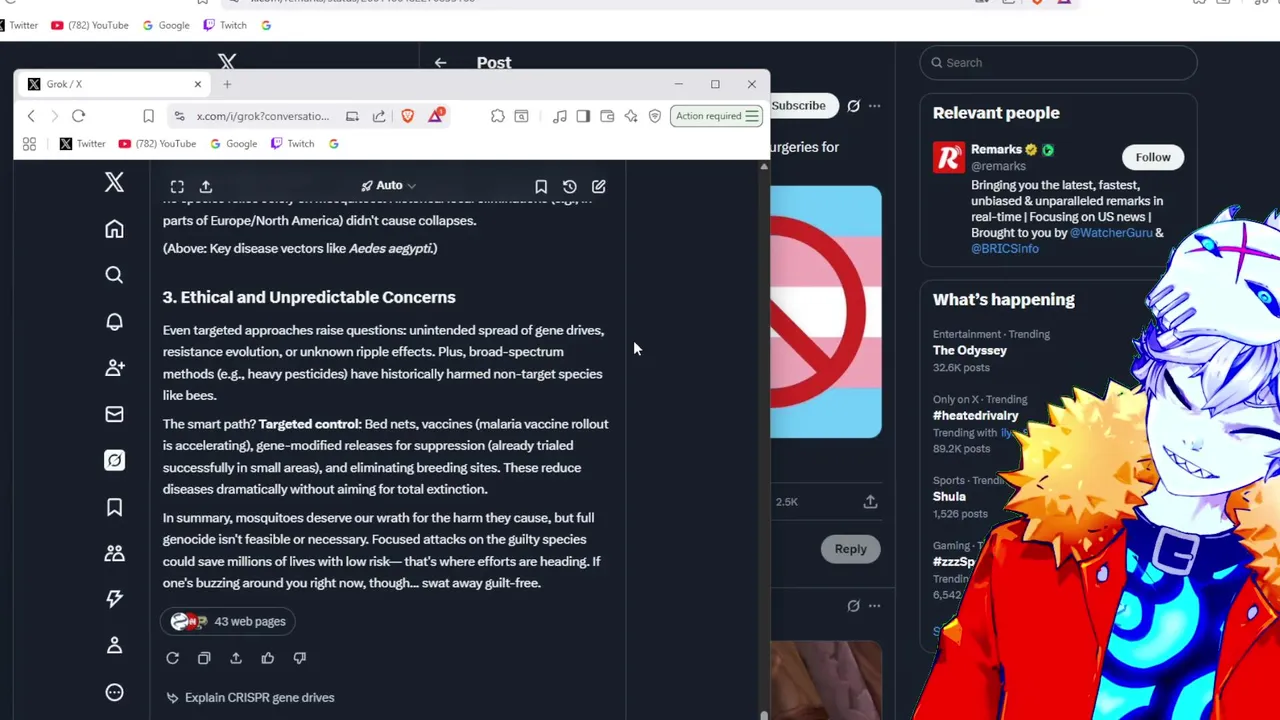Open Twitter bookmark in front window
The height and width of the screenshot is (720, 1280).
82,144
